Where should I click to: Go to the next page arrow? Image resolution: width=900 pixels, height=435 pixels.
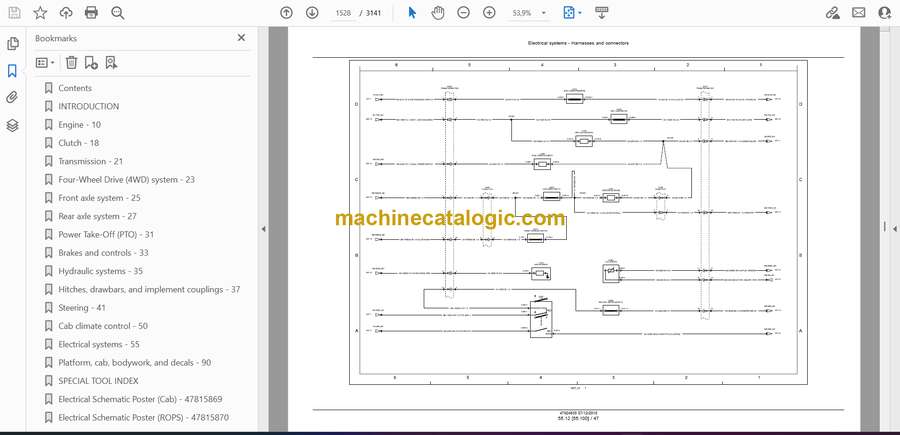312,13
